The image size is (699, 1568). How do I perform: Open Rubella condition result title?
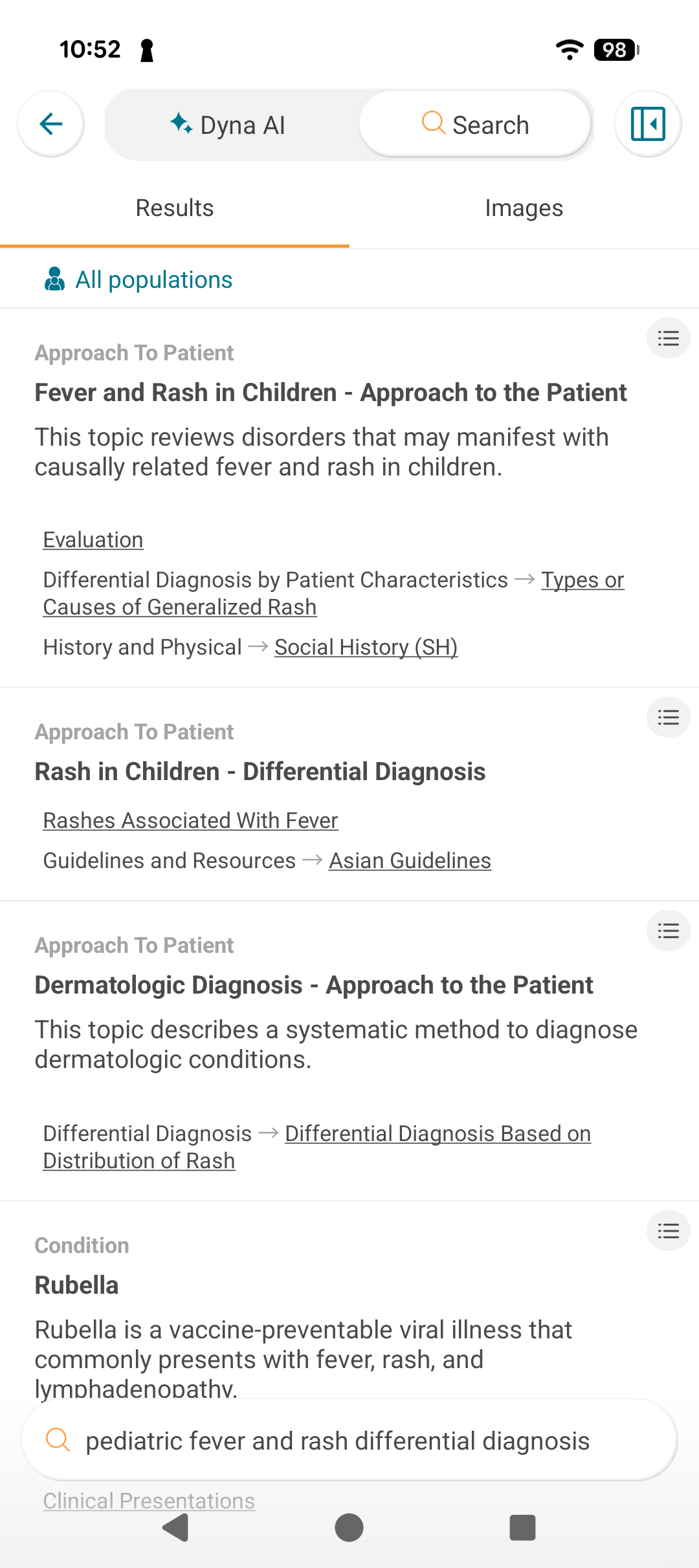coord(77,1285)
